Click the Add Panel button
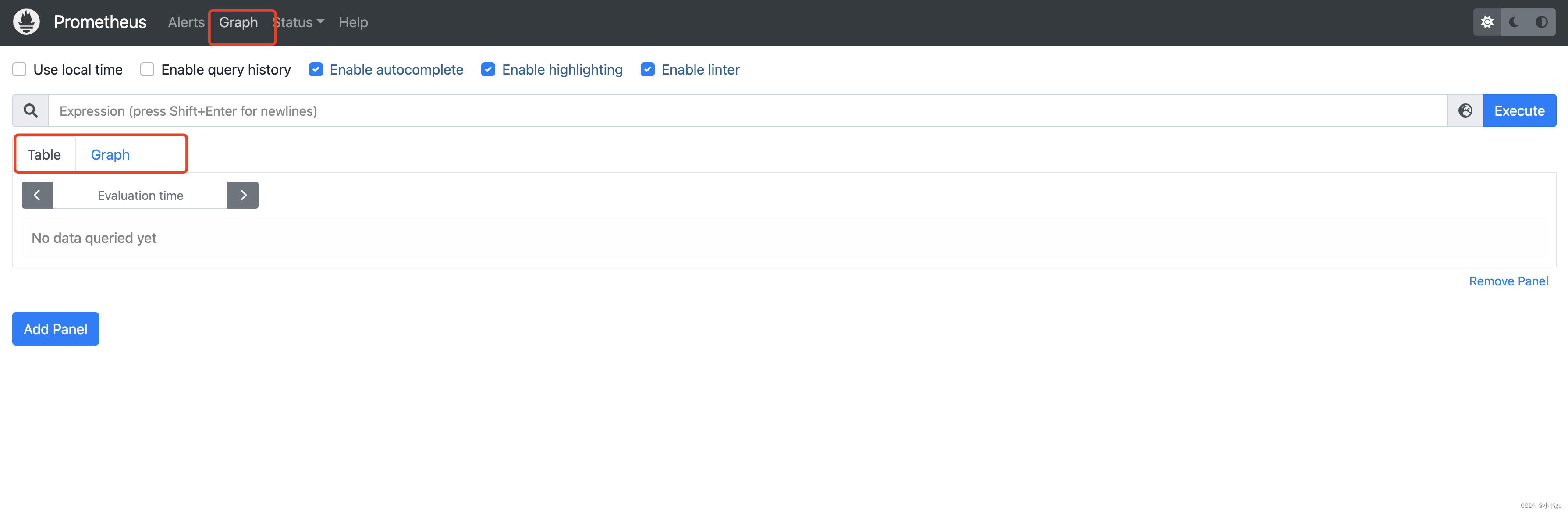The image size is (1568, 513). click(x=55, y=329)
